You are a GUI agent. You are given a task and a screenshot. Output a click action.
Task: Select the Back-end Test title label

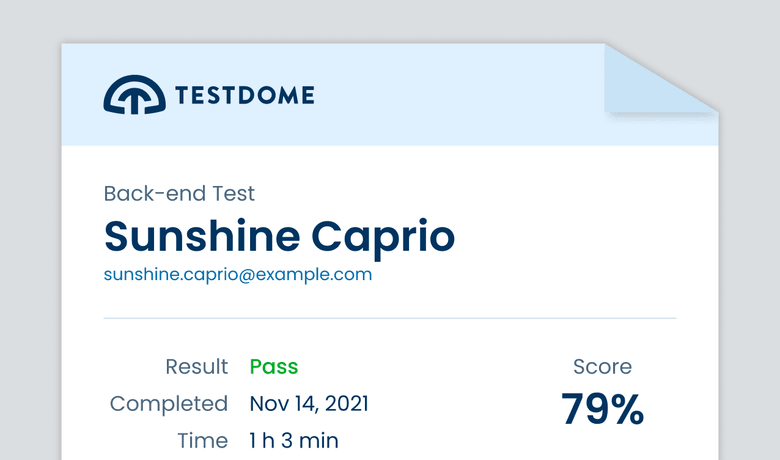click(179, 194)
